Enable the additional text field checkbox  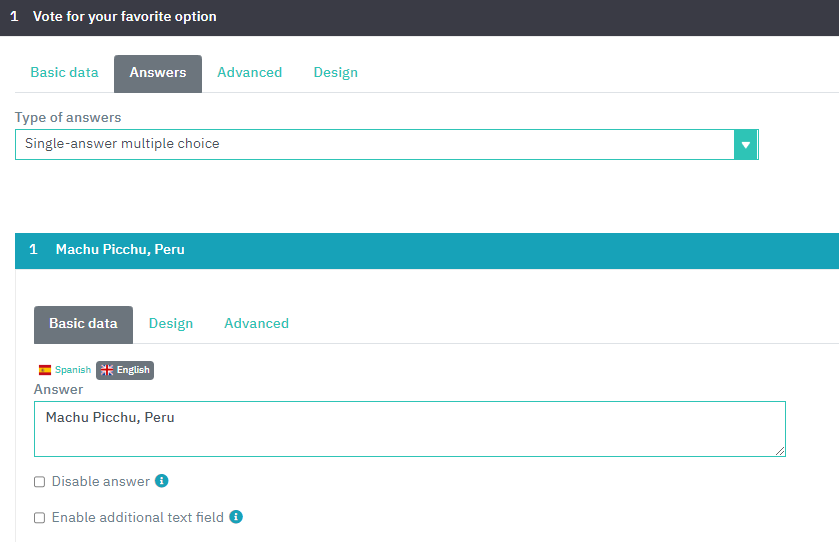tap(40, 518)
